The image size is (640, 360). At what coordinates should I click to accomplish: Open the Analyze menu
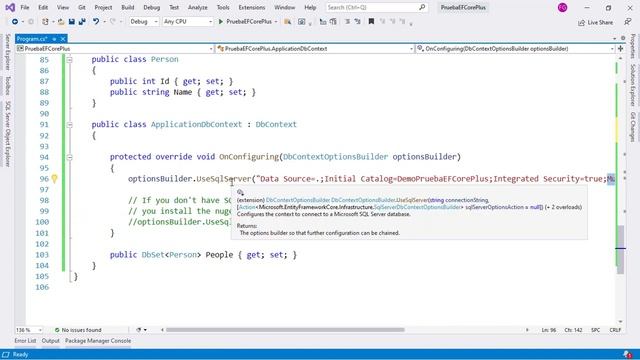tap(198, 7)
